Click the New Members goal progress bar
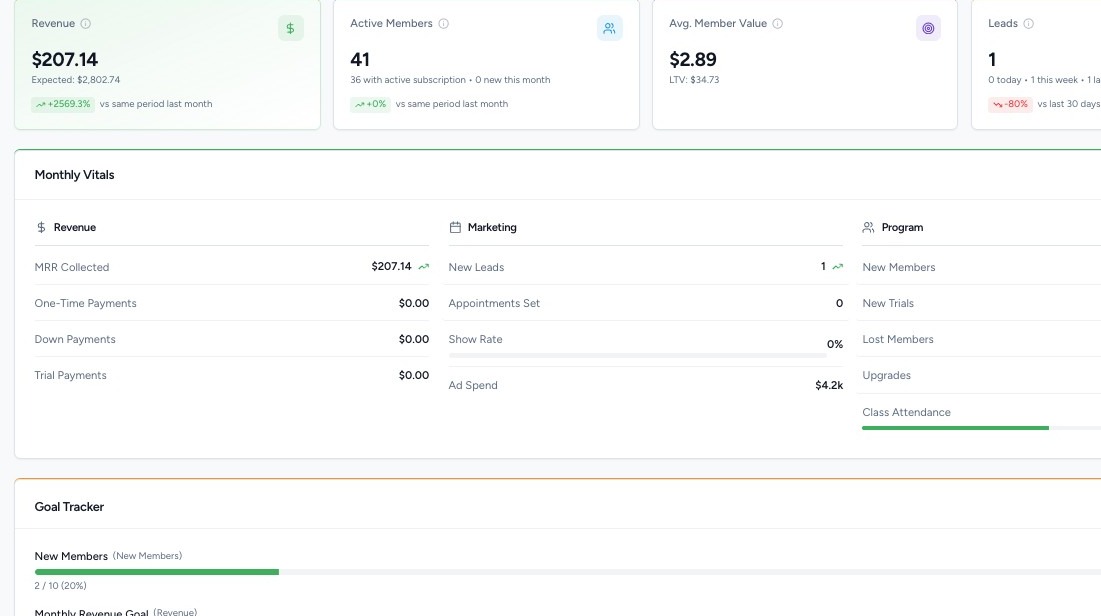The height and width of the screenshot is (616, 1101). 567,572
